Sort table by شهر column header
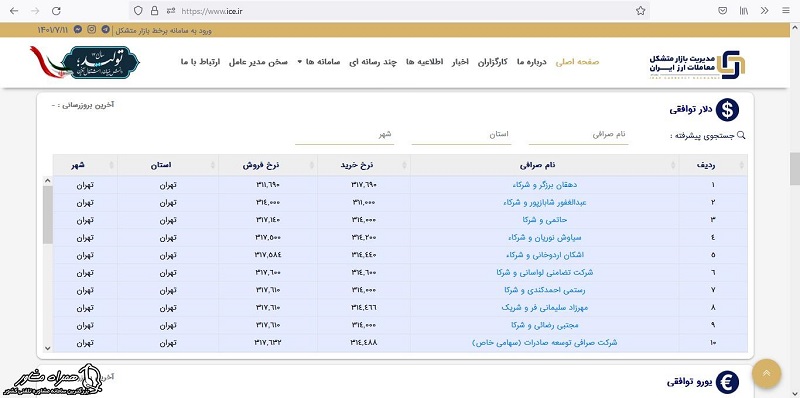Image resolution: width=800 pixels, height=398 pixels. 85,165
